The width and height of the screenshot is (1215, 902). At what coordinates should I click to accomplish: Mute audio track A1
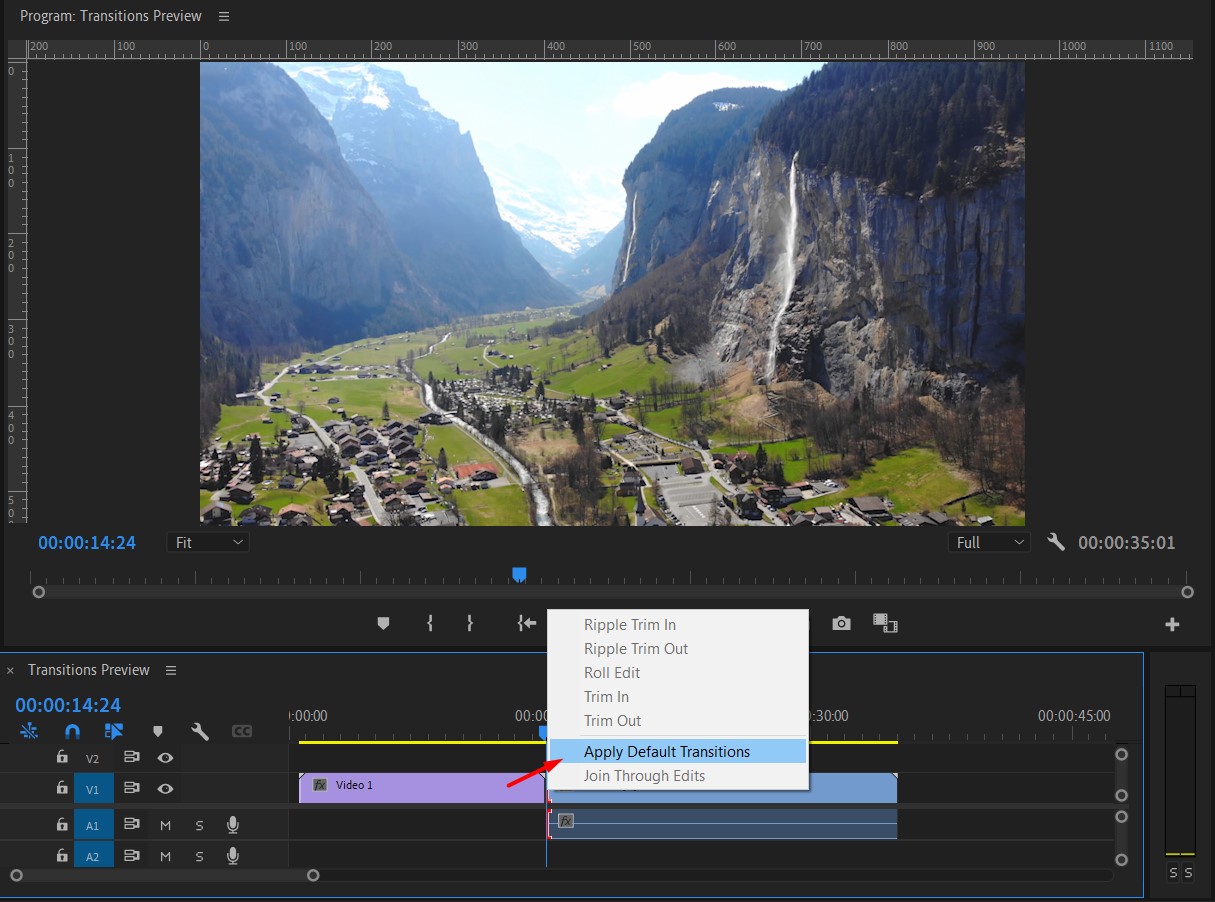(x=166, y=825)
